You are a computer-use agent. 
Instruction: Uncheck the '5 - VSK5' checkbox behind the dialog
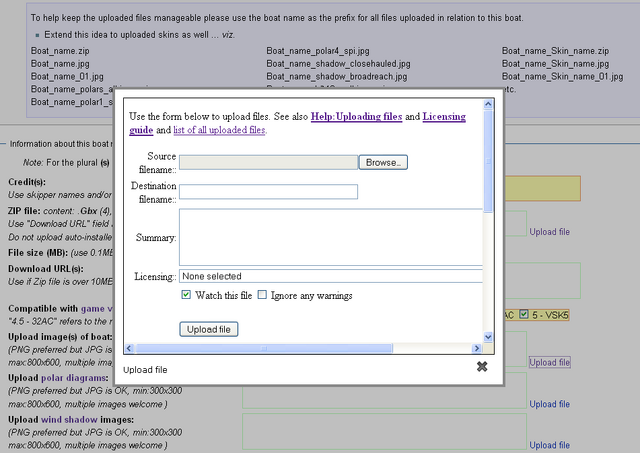pyautogui.click(x=524, y=314)
